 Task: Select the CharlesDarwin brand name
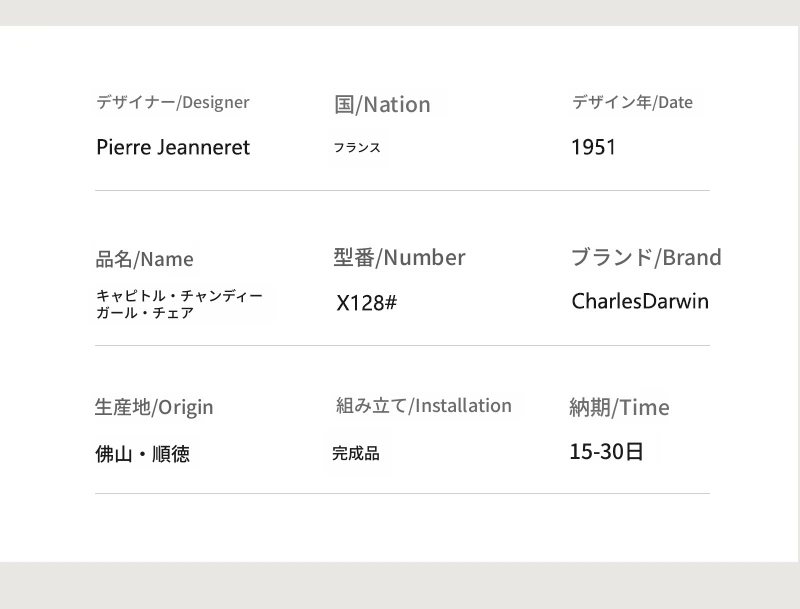pos(640,301)
